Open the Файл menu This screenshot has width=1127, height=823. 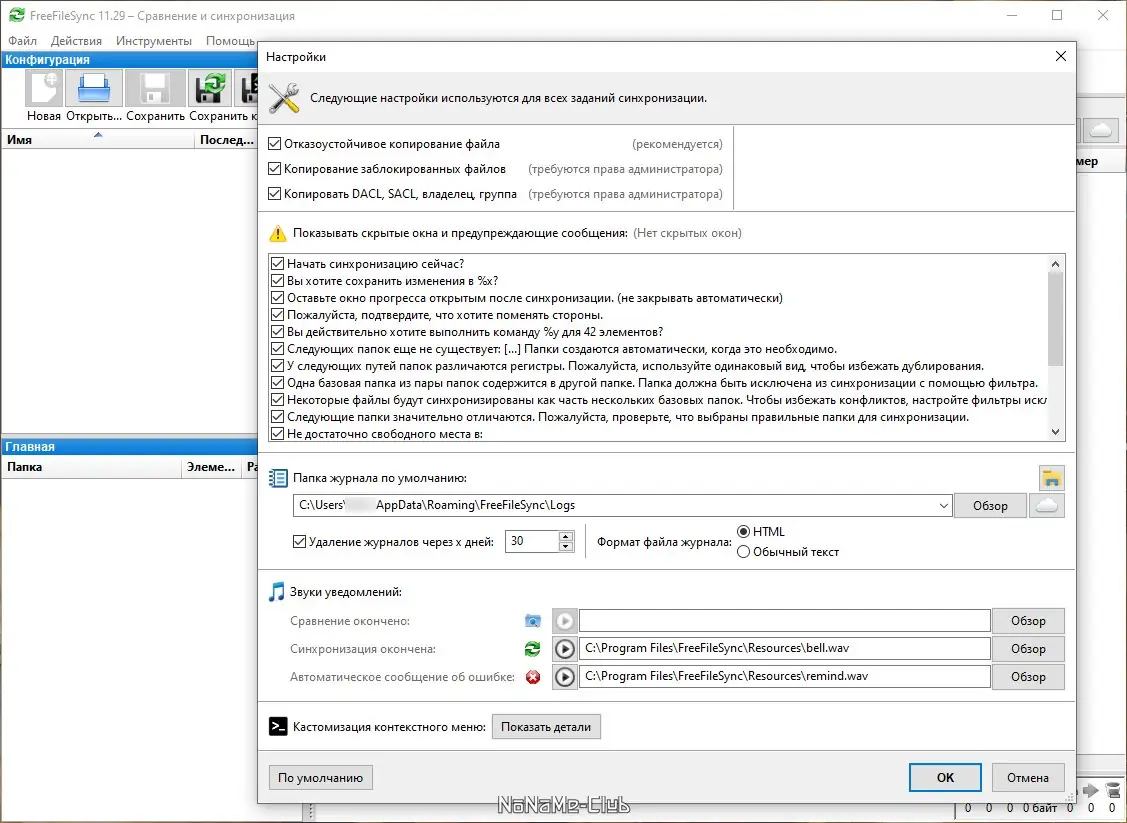(22, 41)
